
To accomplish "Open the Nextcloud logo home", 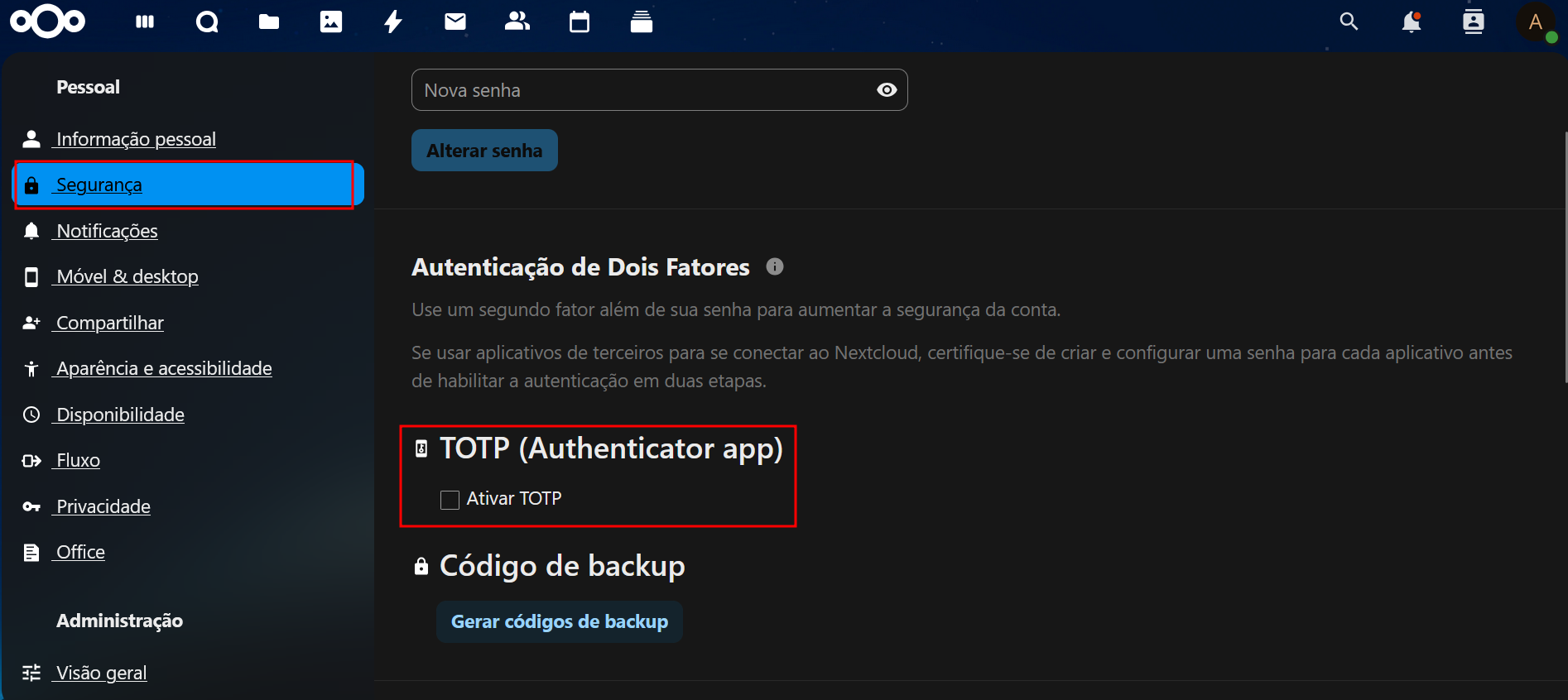I will (47, 22).
